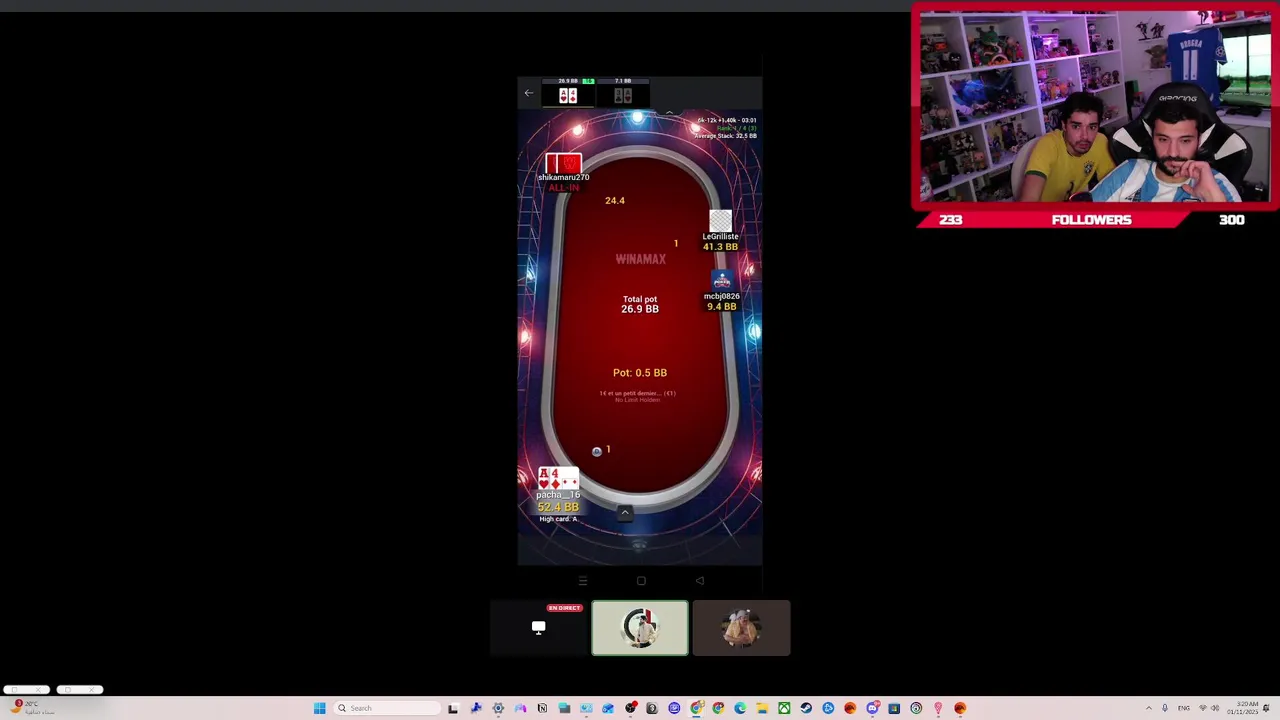Open the Steam taskbar icon

tap(806, 708)
